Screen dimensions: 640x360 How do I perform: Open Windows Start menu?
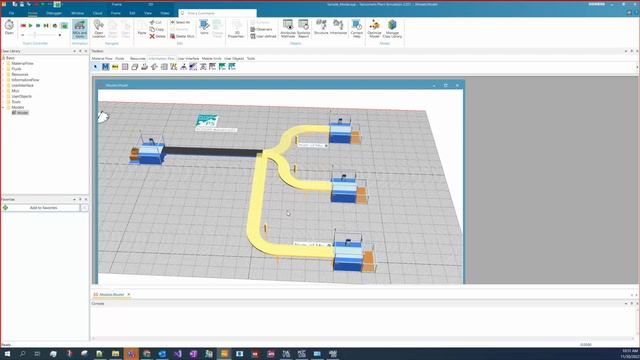[x=7, y=354]
